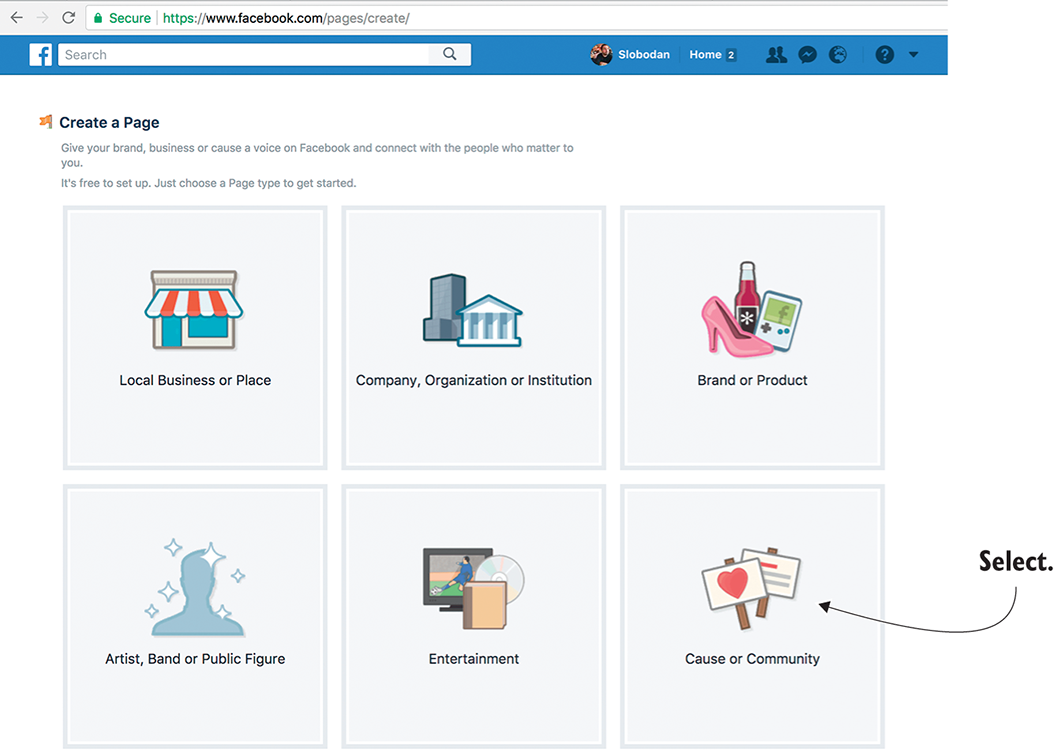
Task: Pick Artist, Band or Public Figure
Action: click(x=195, y=659)
